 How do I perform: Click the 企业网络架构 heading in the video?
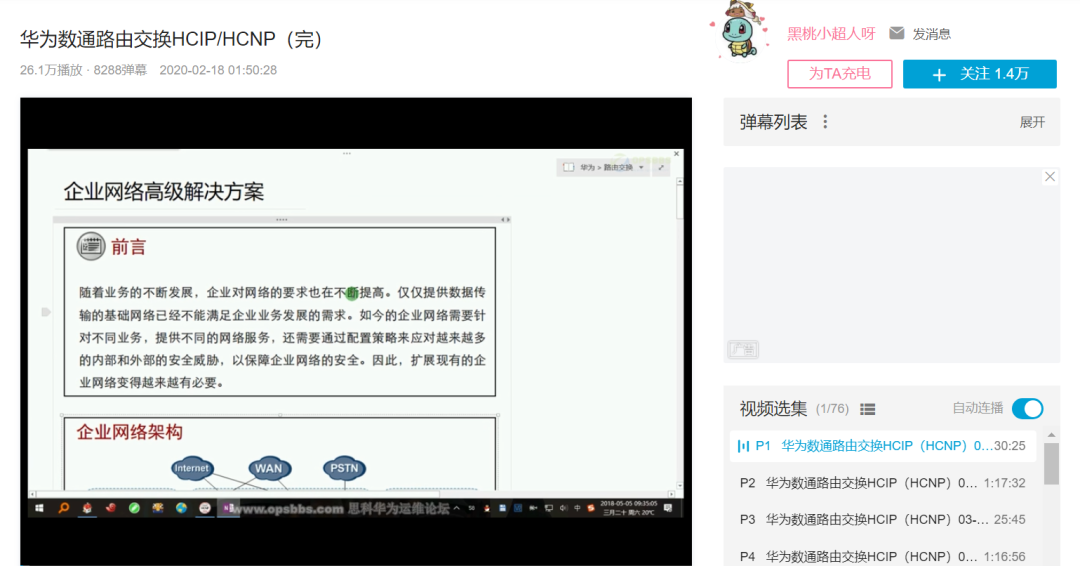click(129, 432)
